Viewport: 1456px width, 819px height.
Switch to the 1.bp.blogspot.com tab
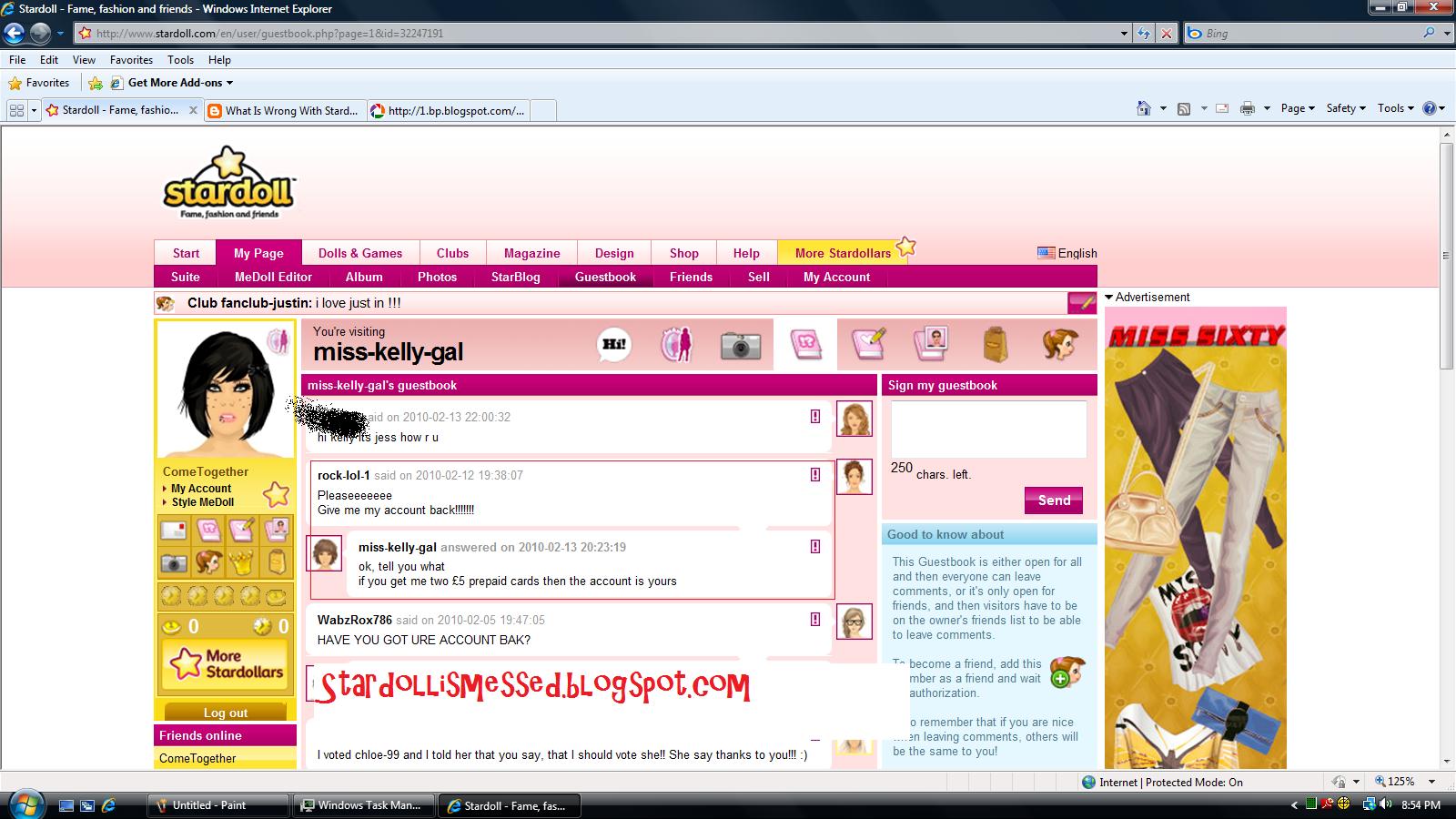(450, 111)
